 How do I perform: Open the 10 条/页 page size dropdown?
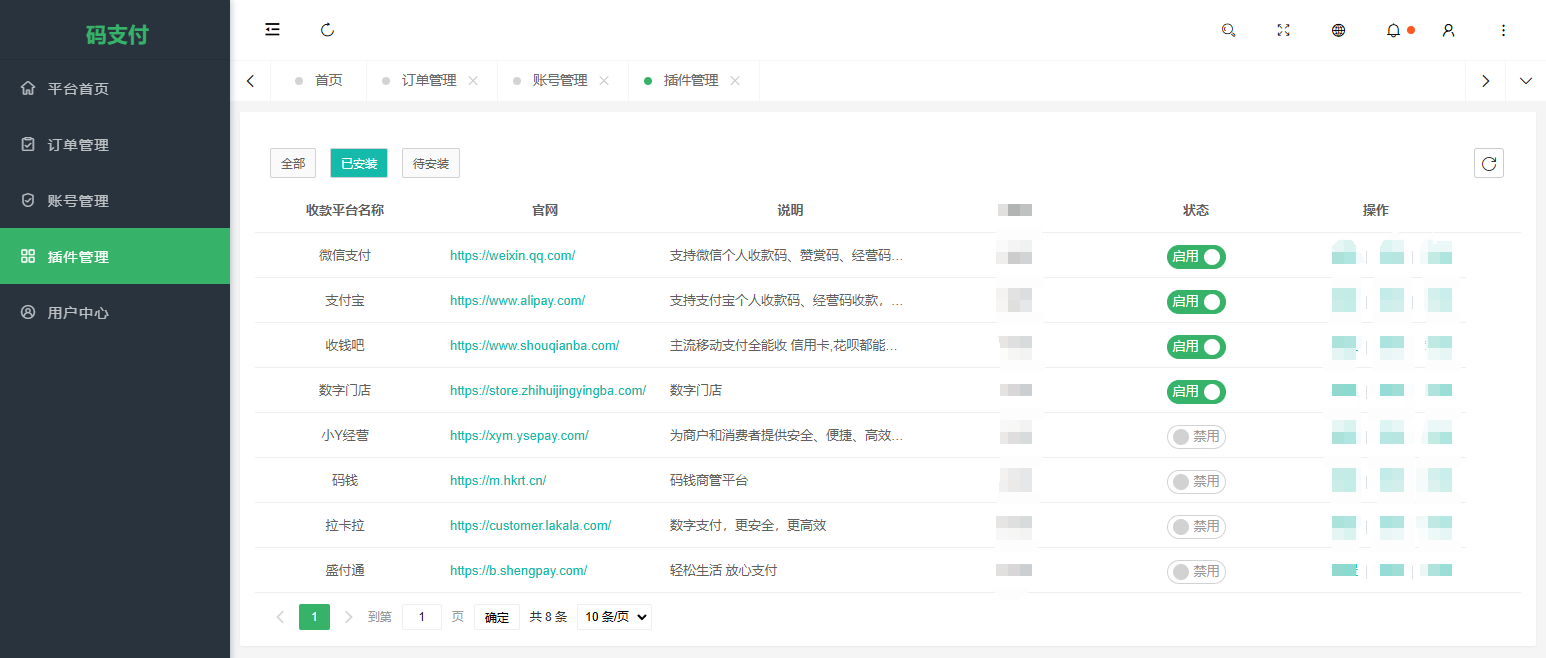click(614, 617)
